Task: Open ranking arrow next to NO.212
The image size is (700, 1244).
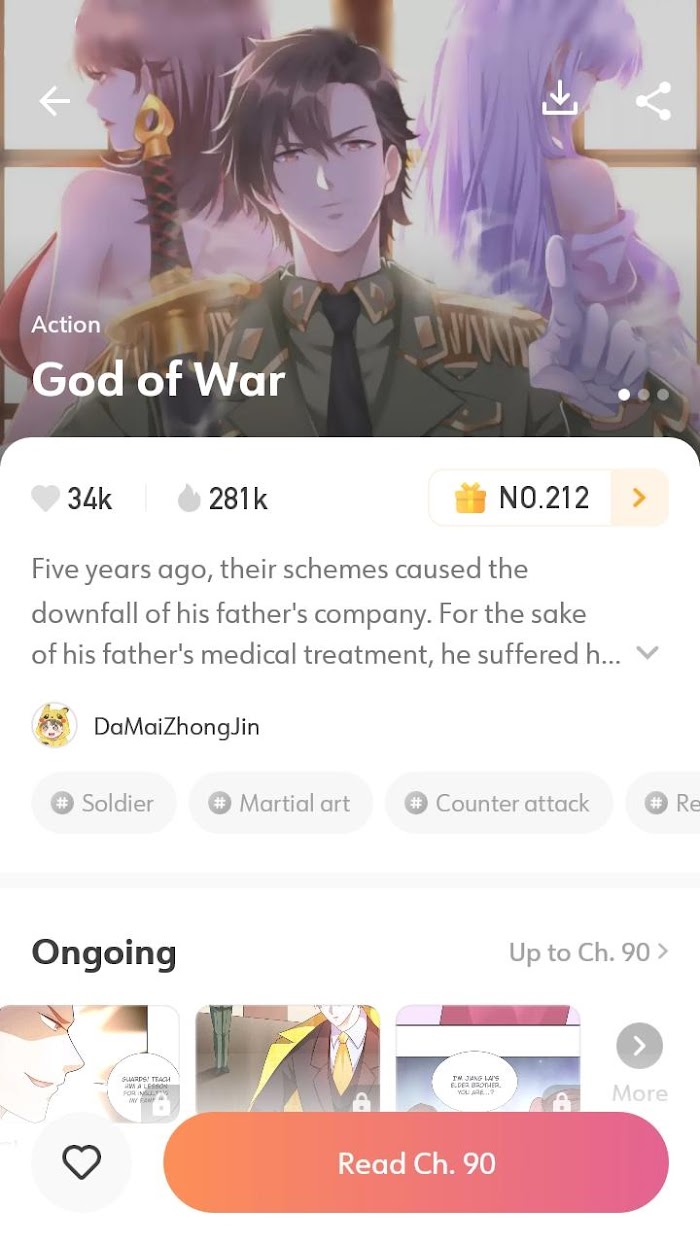Action: click(639, 497)
